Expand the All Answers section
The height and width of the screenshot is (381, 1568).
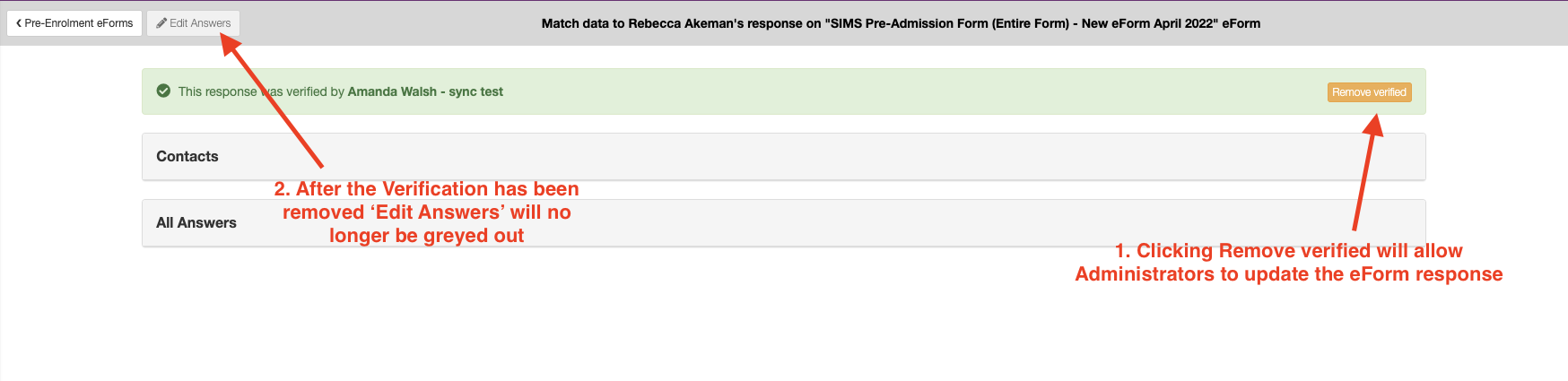coord(783,223)
